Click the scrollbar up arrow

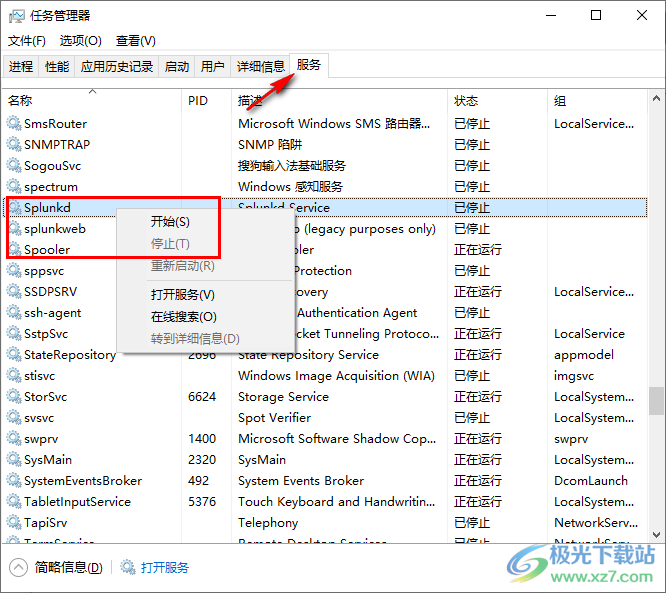coord(656,98)
